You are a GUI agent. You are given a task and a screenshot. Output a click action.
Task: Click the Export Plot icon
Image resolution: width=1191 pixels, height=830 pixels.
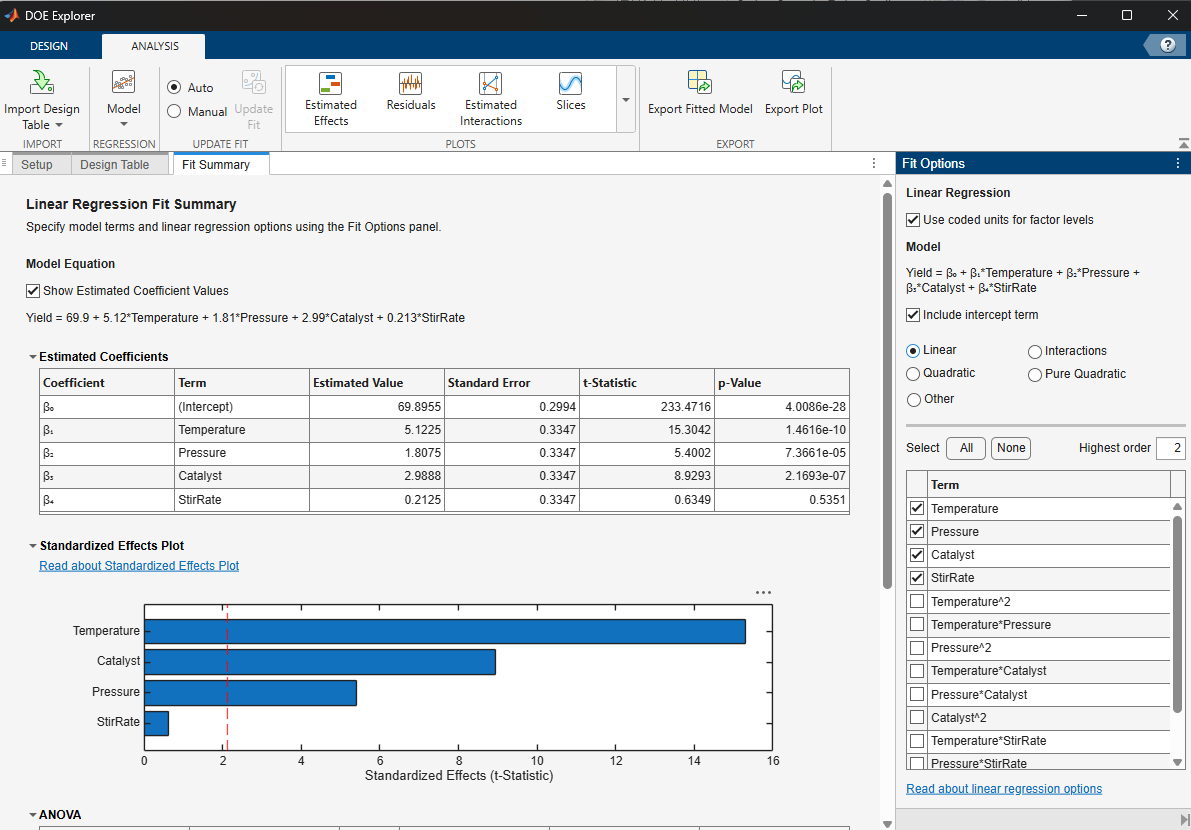pos(793,82)
